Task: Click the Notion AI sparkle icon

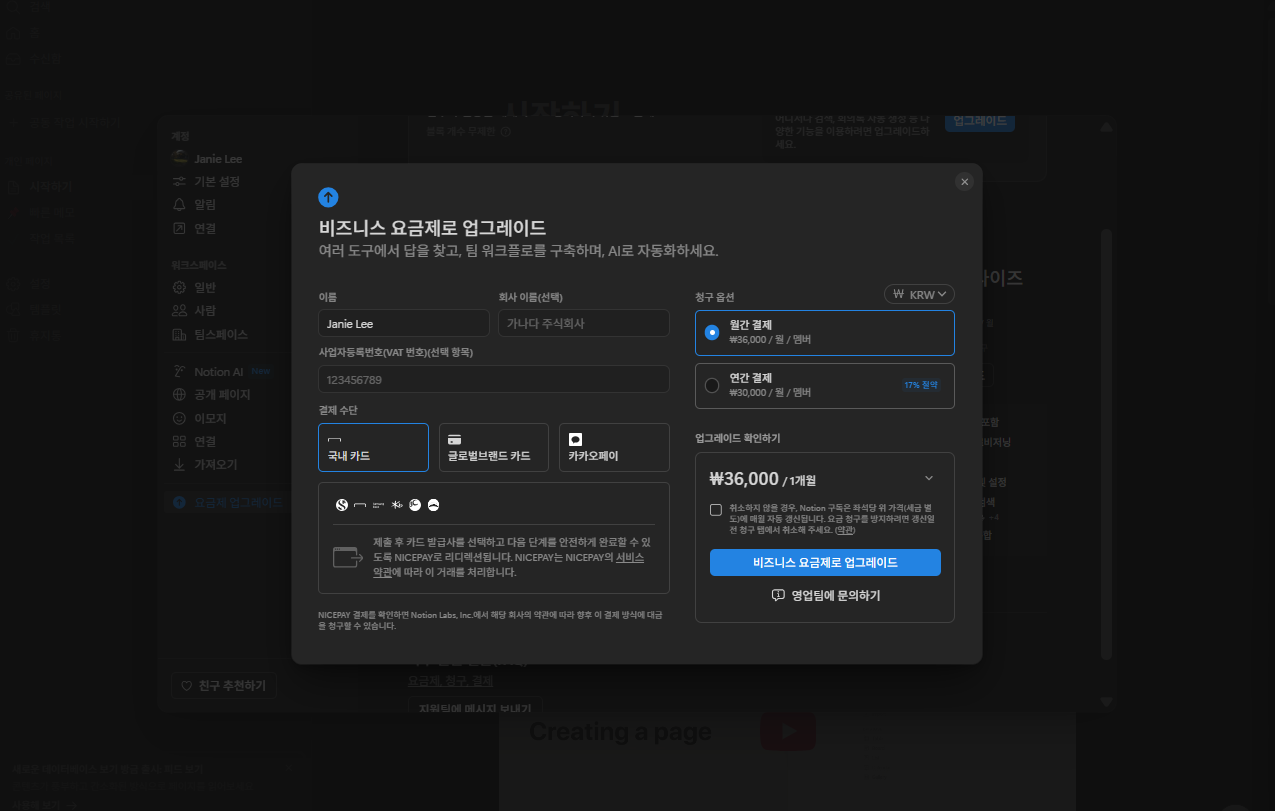Action: (180, 371)
